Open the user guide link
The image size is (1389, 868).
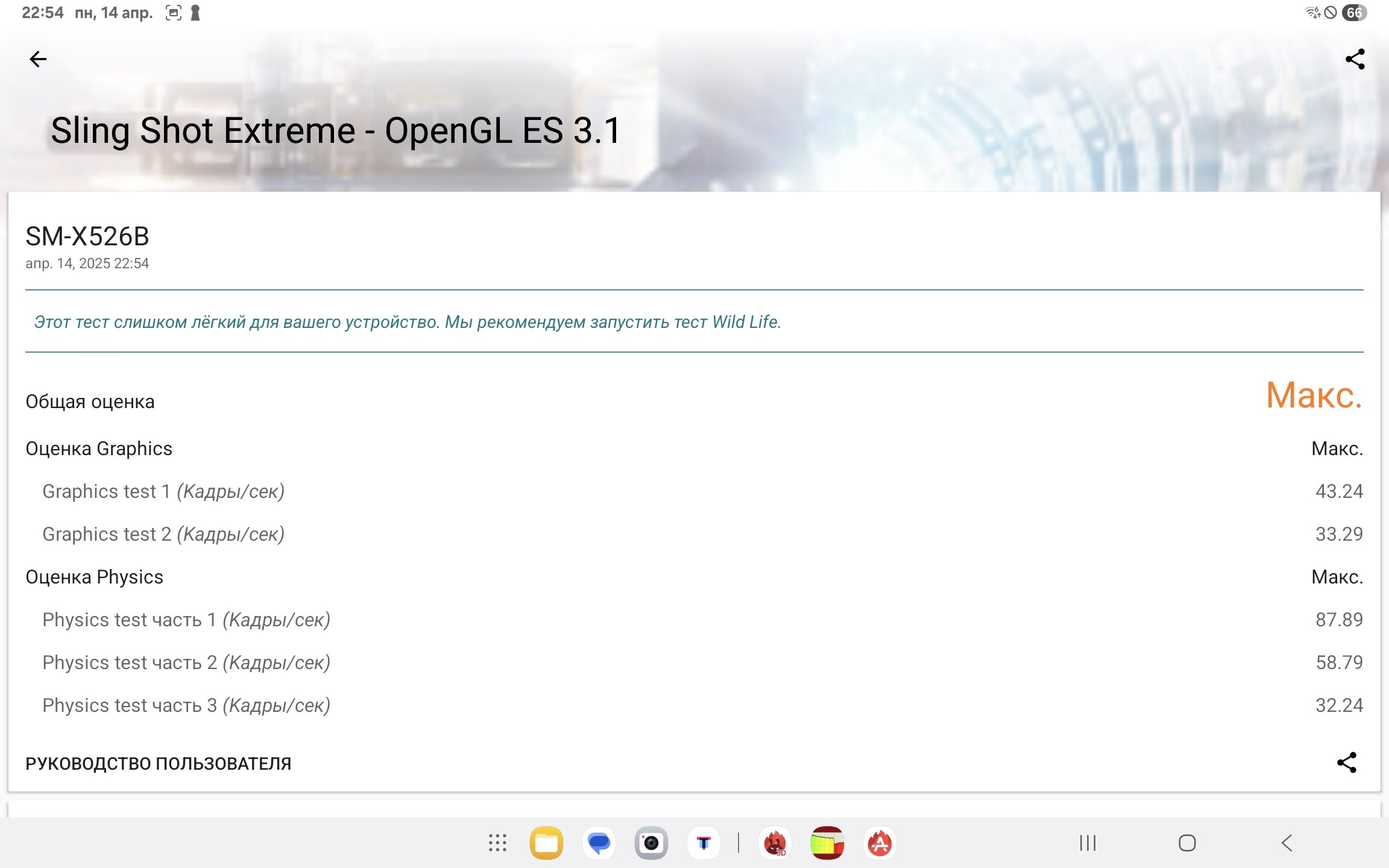tap(159, 764)
